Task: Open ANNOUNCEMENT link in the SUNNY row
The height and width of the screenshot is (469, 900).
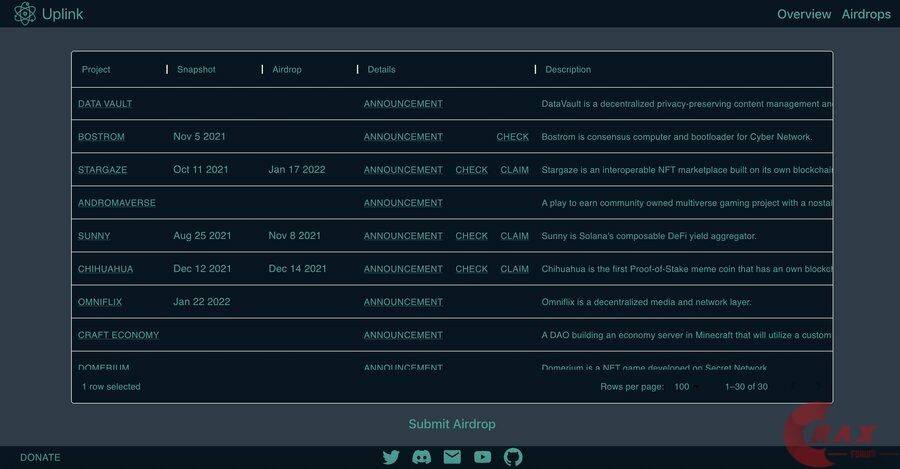Action: tap(404, 236)
